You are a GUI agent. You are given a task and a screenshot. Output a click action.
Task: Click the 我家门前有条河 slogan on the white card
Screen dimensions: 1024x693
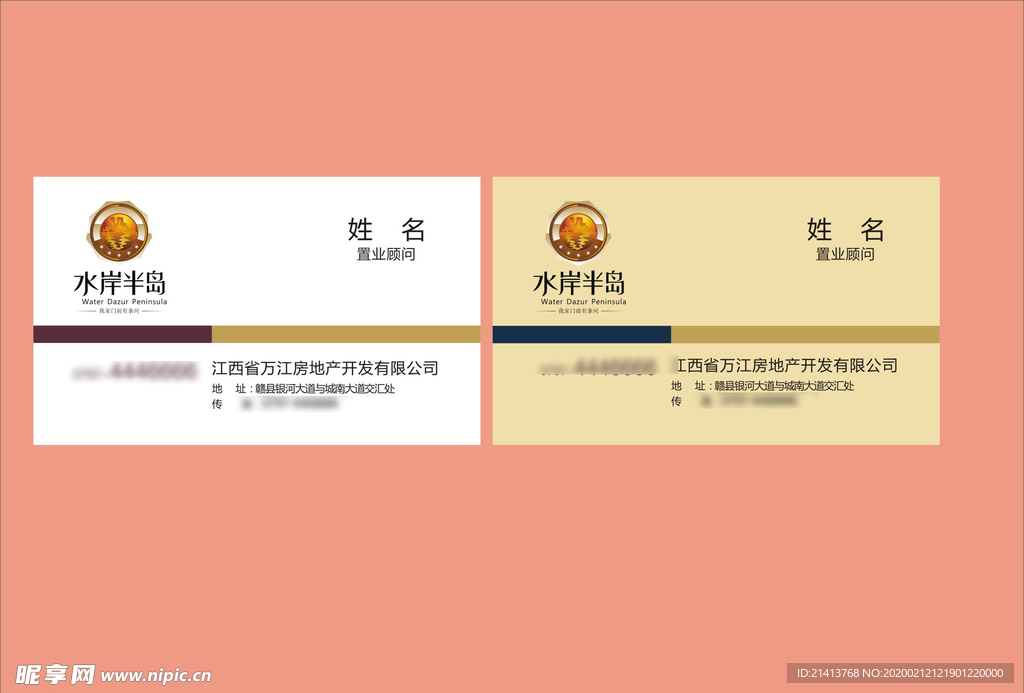(x=120, y=311)
